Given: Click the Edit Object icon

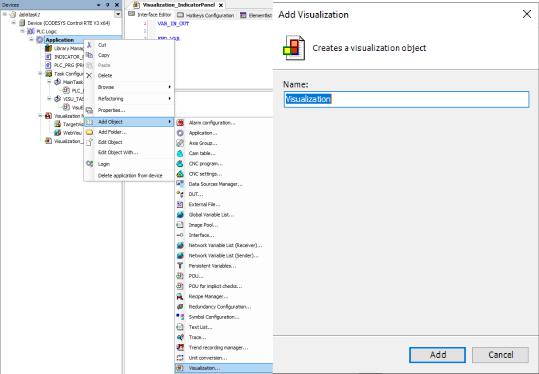Looking at the screenshot, I should pos(89,142).
